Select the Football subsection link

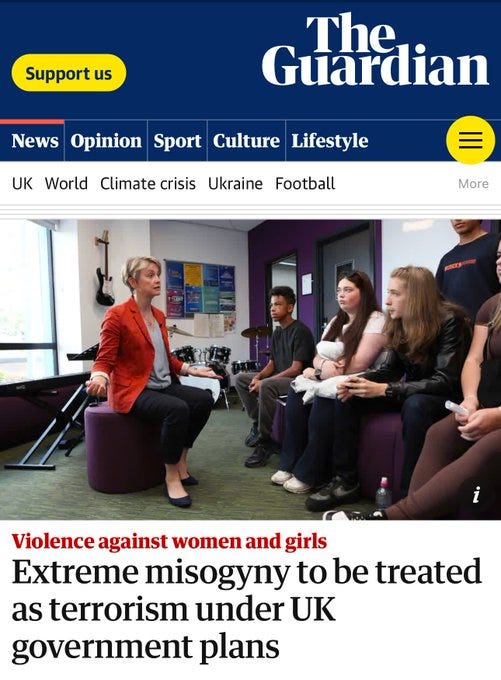pos(305,183)
